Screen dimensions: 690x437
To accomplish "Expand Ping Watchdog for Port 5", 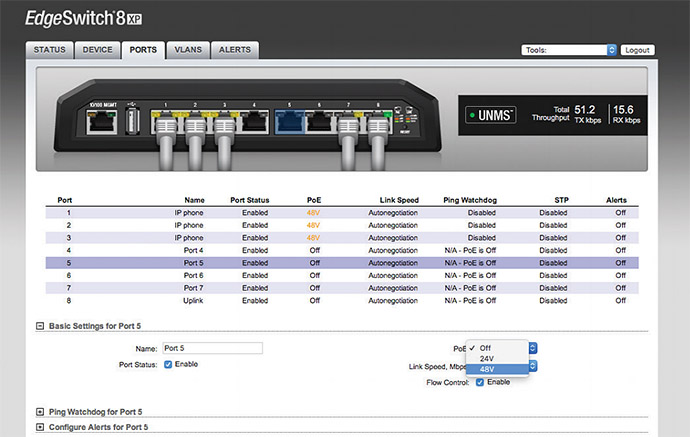I will pos(40,412).
